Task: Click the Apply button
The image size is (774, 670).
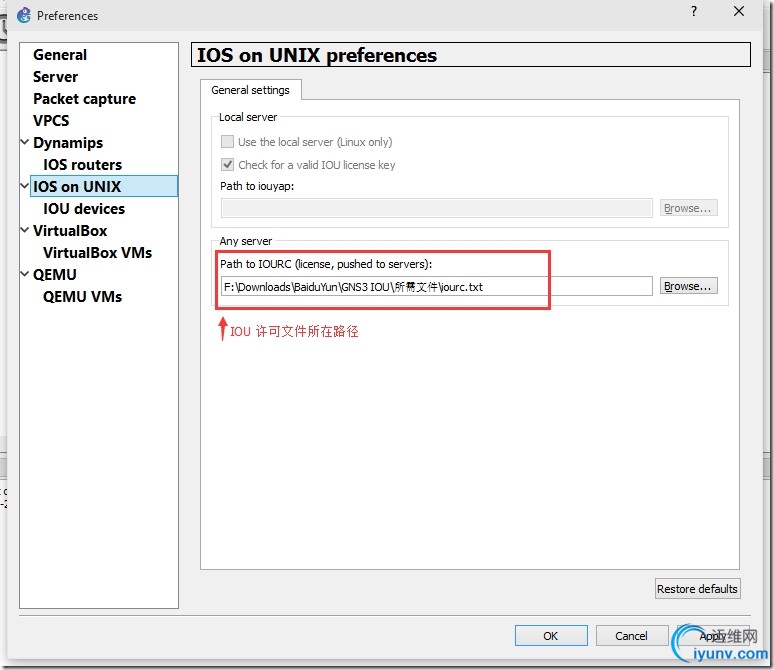Action: [712, 636]
